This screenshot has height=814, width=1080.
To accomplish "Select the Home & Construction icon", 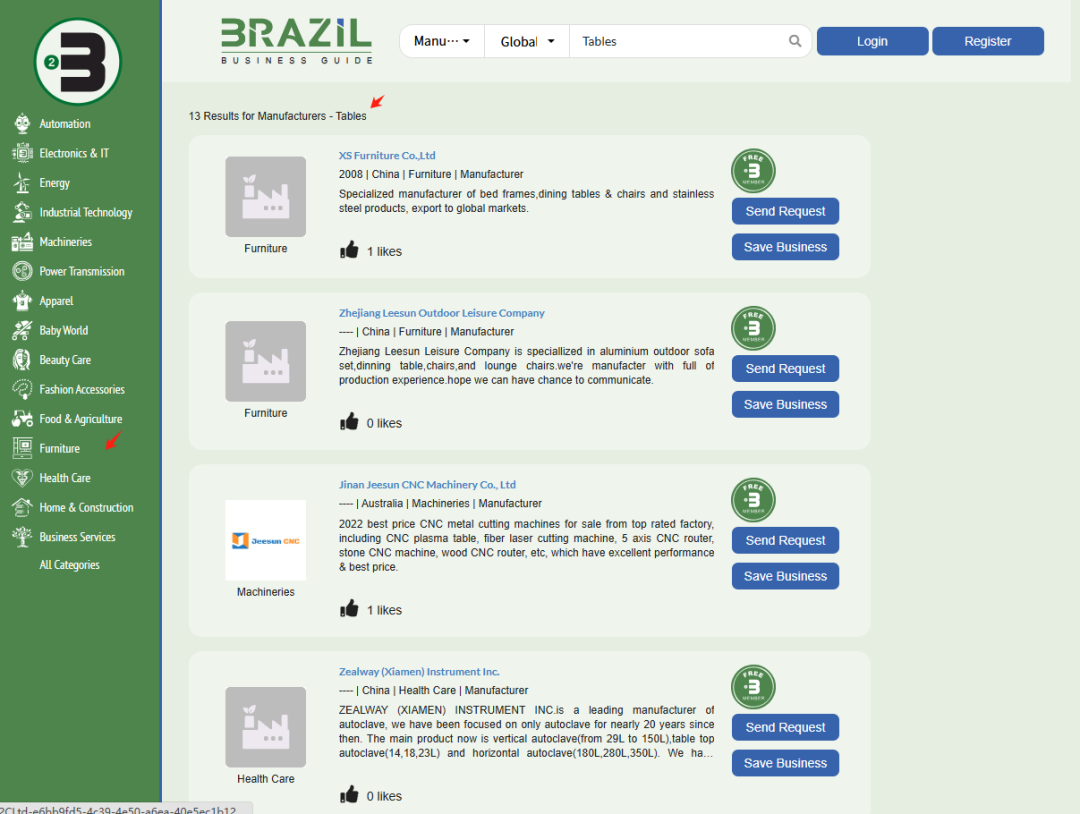I will coord(22,508).
